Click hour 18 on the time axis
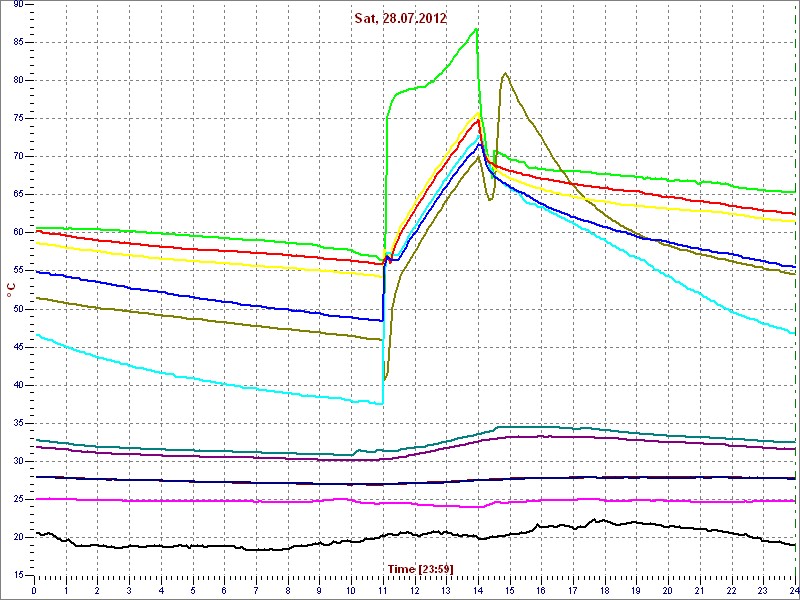This screenshot has width=800, height=600. click(x=605, y=589)
